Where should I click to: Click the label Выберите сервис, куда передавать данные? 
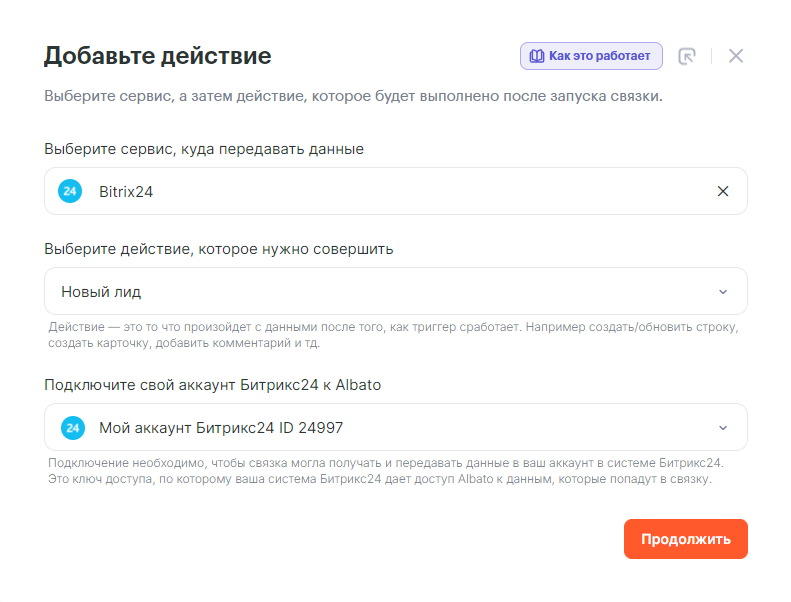click(204, 149)
